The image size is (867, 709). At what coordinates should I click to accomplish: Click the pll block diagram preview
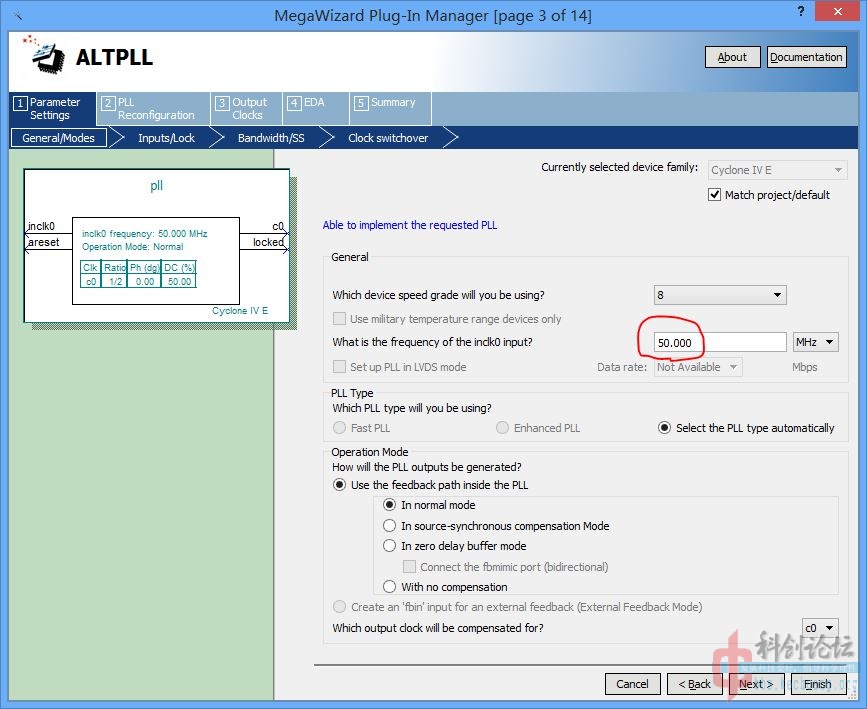(x=156, y=246)
